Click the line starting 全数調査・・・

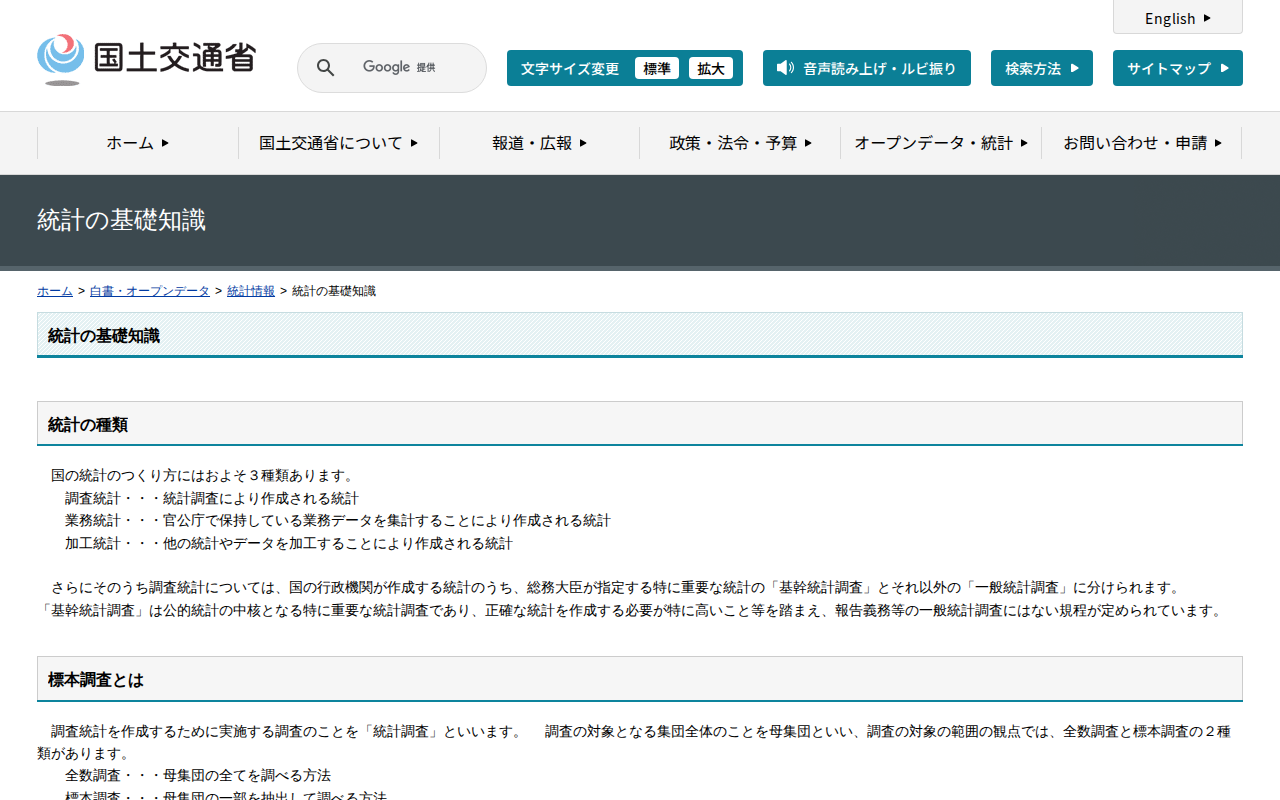(198, 775)
